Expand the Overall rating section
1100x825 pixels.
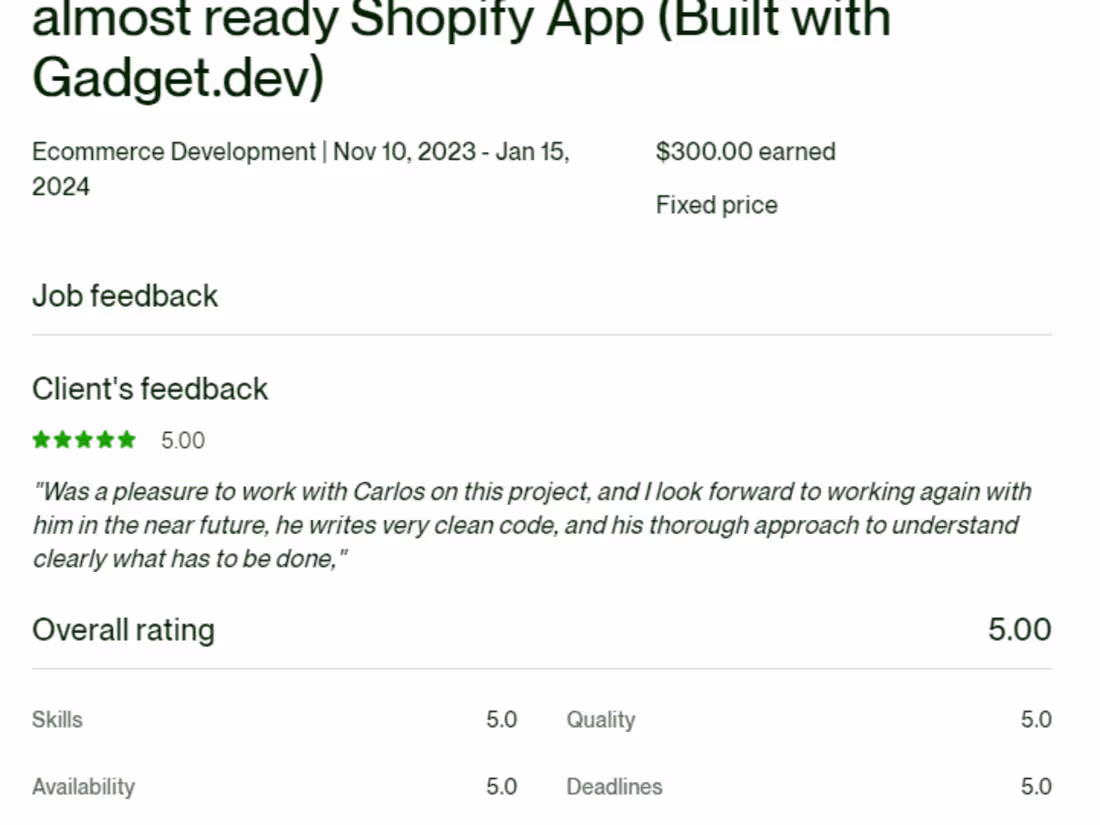pyautogui.click(x=123, y=630)
